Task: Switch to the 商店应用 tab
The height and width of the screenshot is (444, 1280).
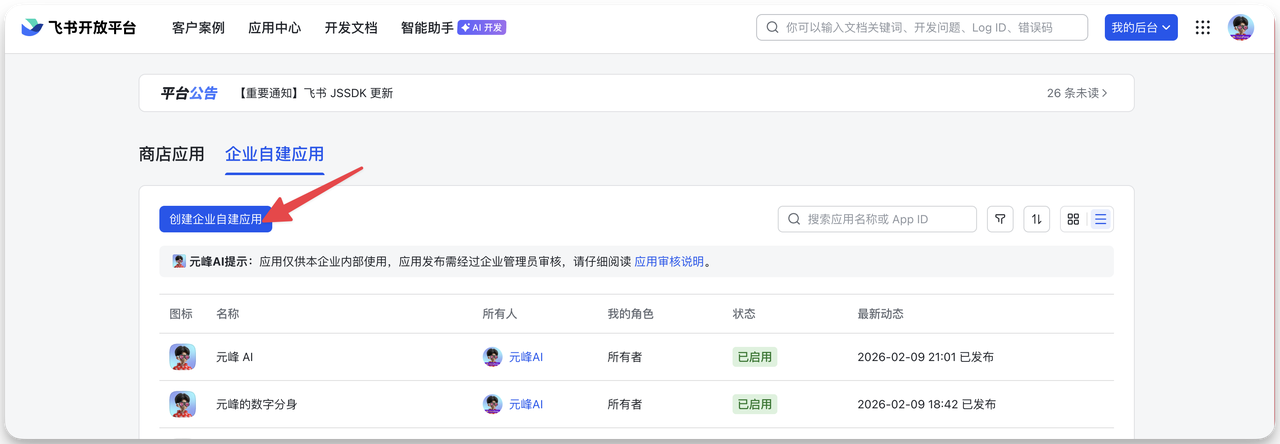Action: click(171, 154)
